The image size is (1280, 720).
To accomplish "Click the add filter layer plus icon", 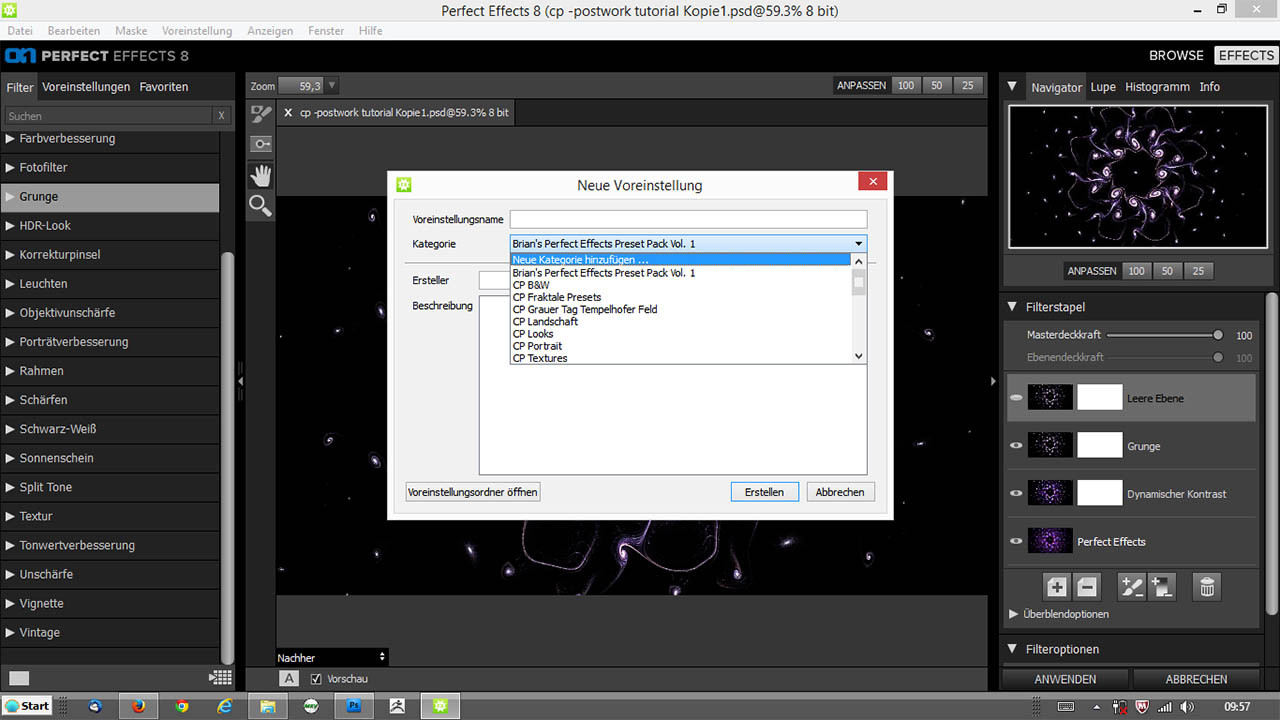I will [x=1057, y=587].
